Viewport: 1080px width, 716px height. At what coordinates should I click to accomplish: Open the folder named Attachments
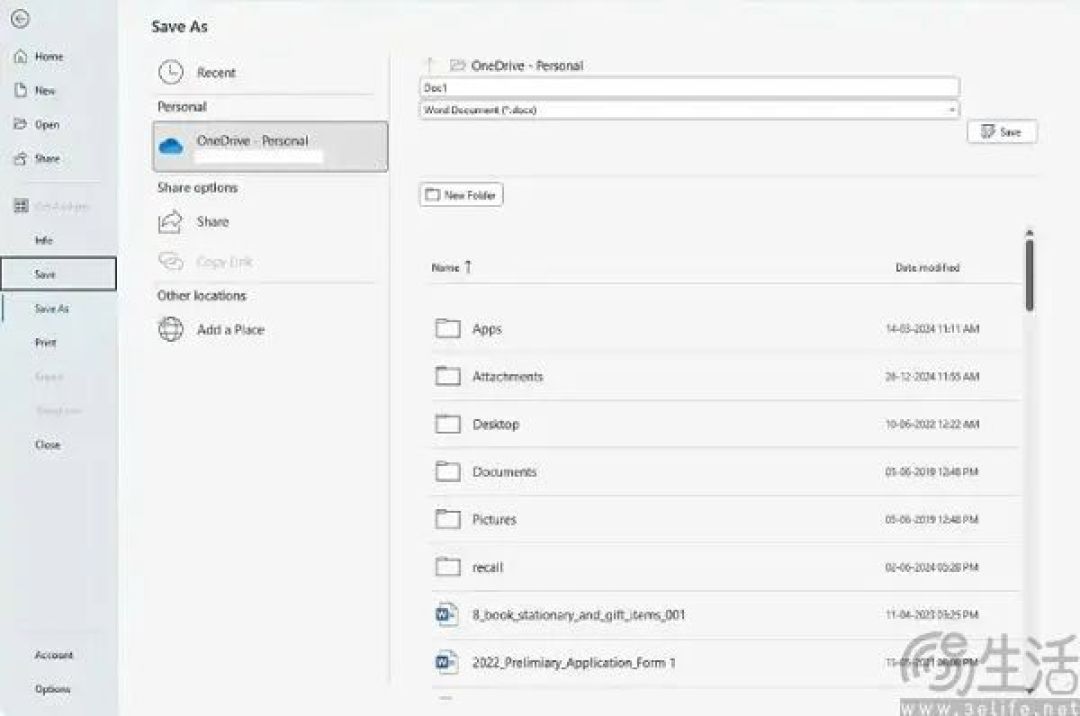point(508,377)
